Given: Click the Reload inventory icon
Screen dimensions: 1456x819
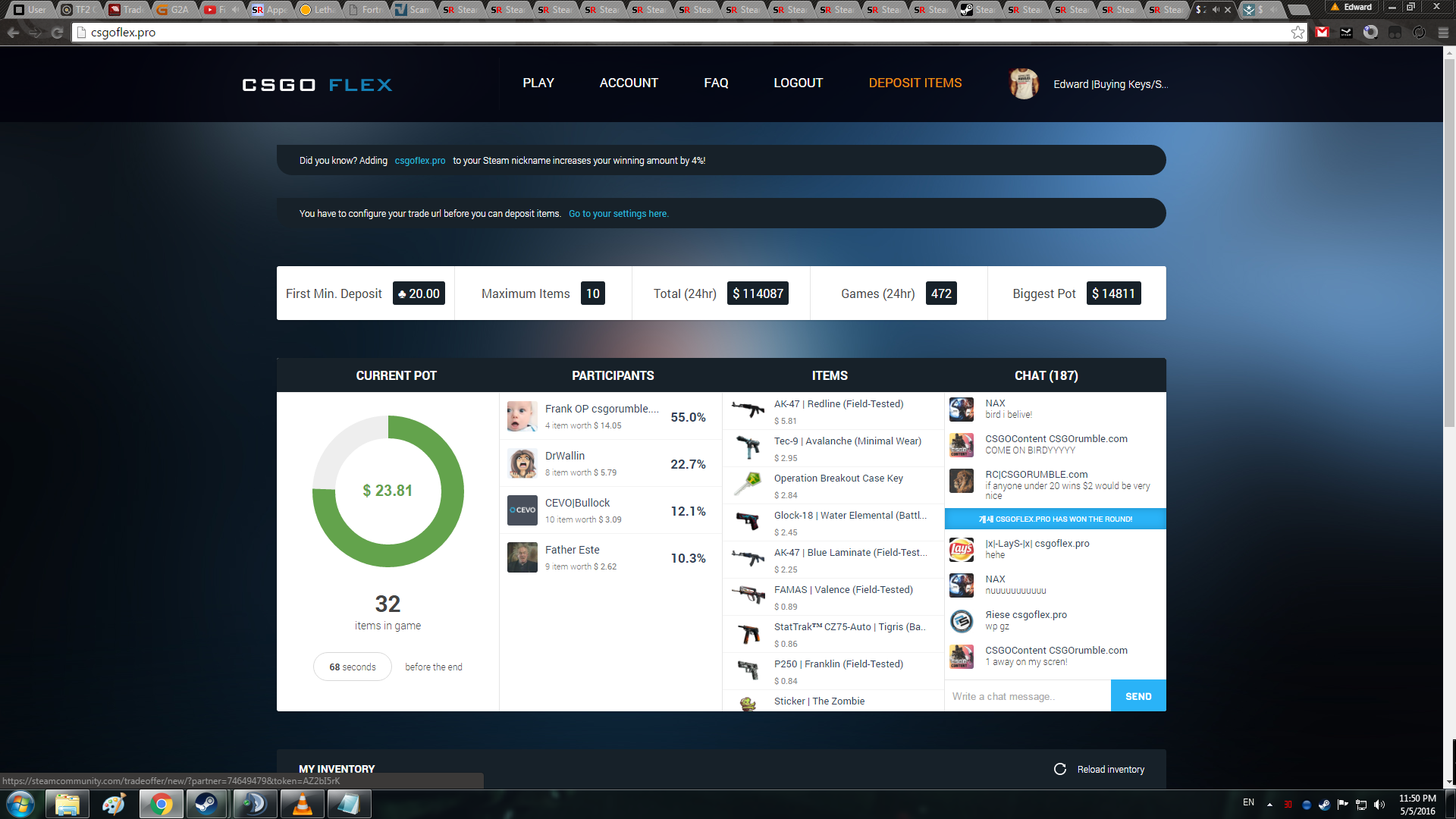Looking at the screenshot, I should [1060, 769].
